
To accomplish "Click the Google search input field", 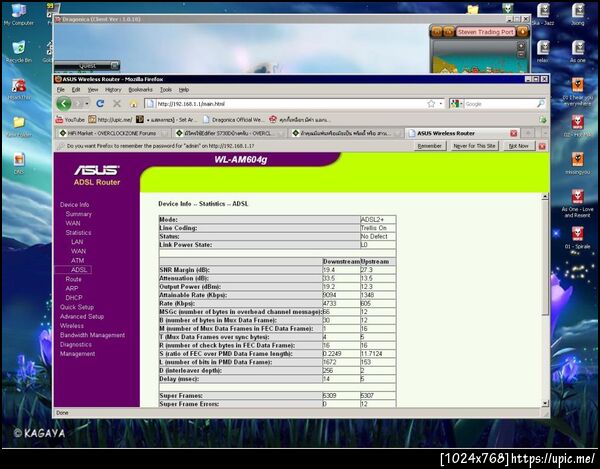I will (x=499, y=104).
